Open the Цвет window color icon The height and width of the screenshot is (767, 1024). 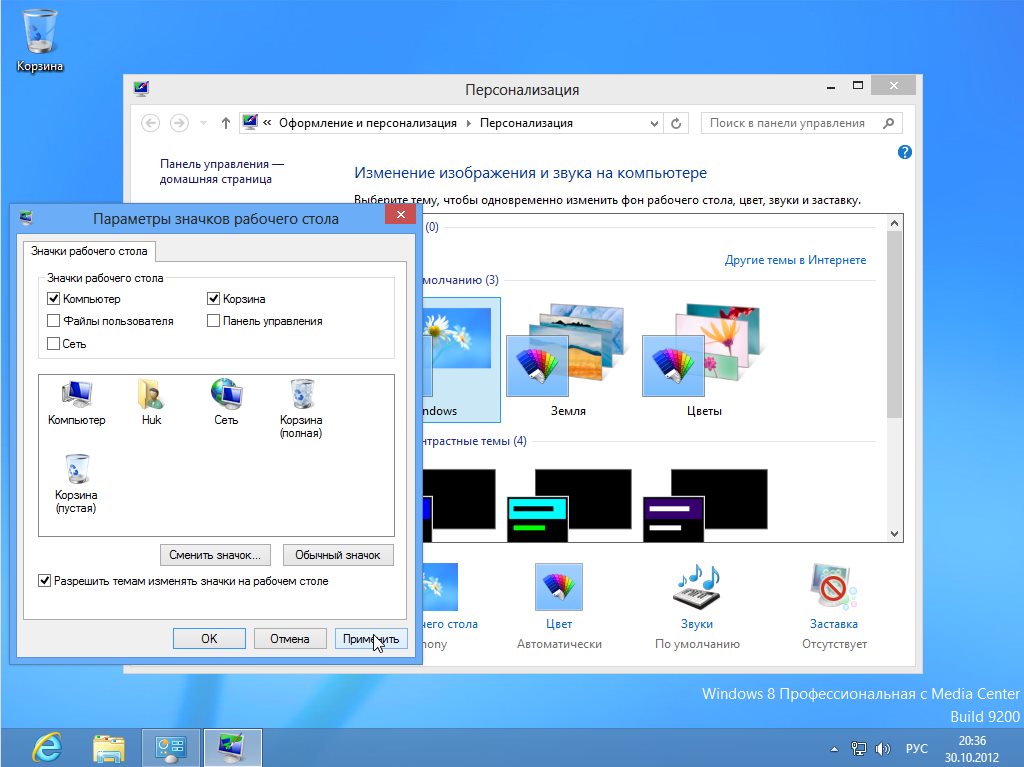(x=558, y=587)
